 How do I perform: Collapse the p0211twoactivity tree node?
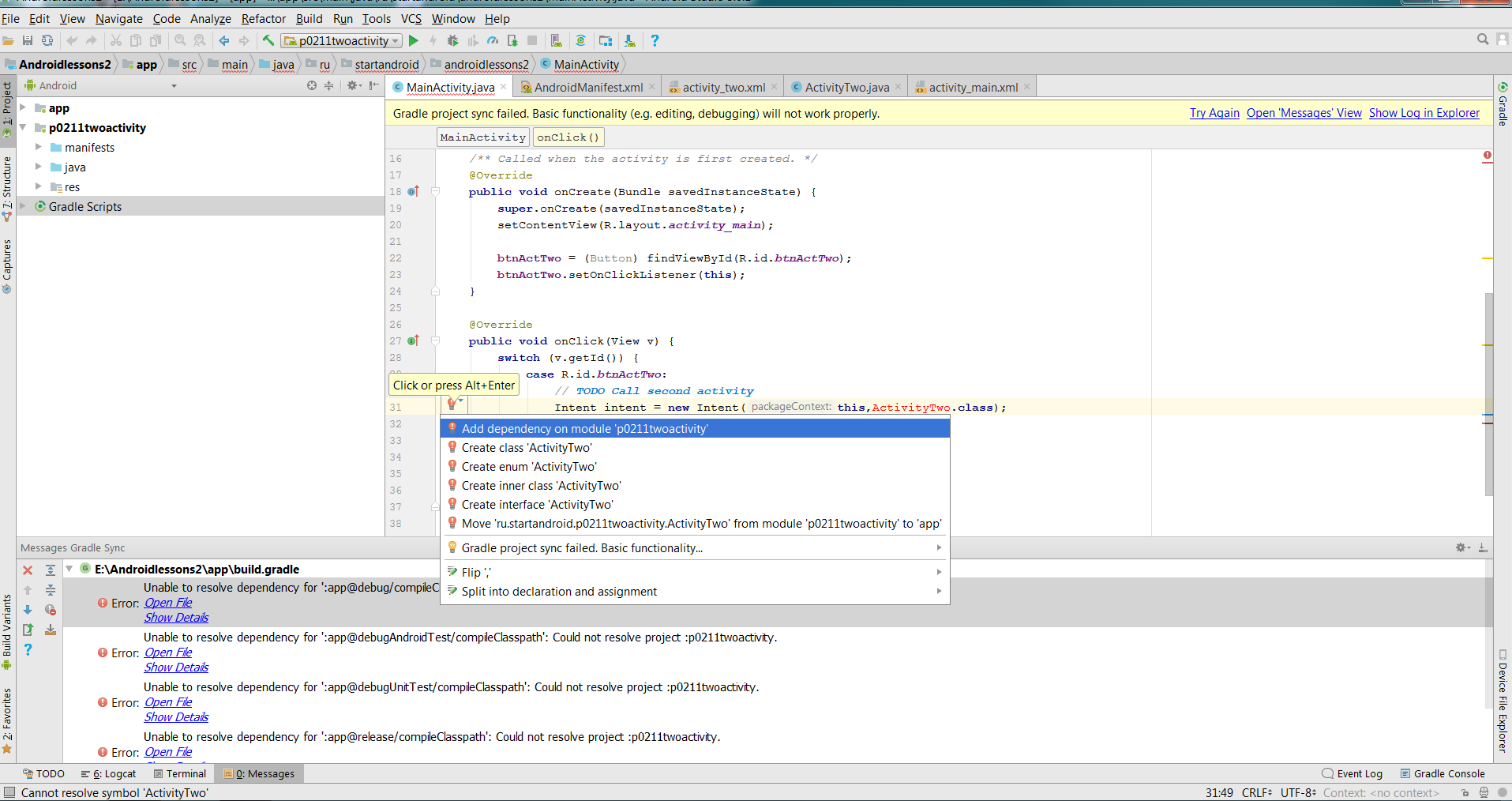coord(23,127)
